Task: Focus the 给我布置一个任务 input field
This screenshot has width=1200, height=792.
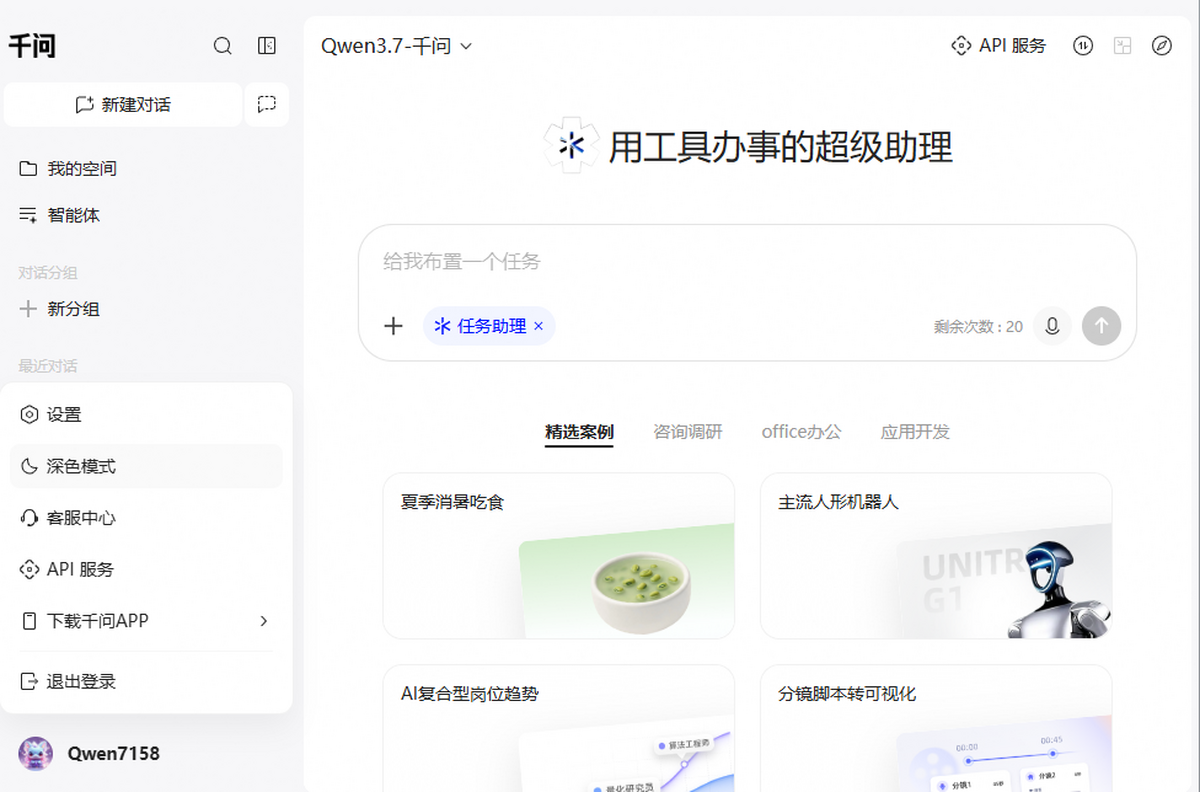Action: point(747,262)
